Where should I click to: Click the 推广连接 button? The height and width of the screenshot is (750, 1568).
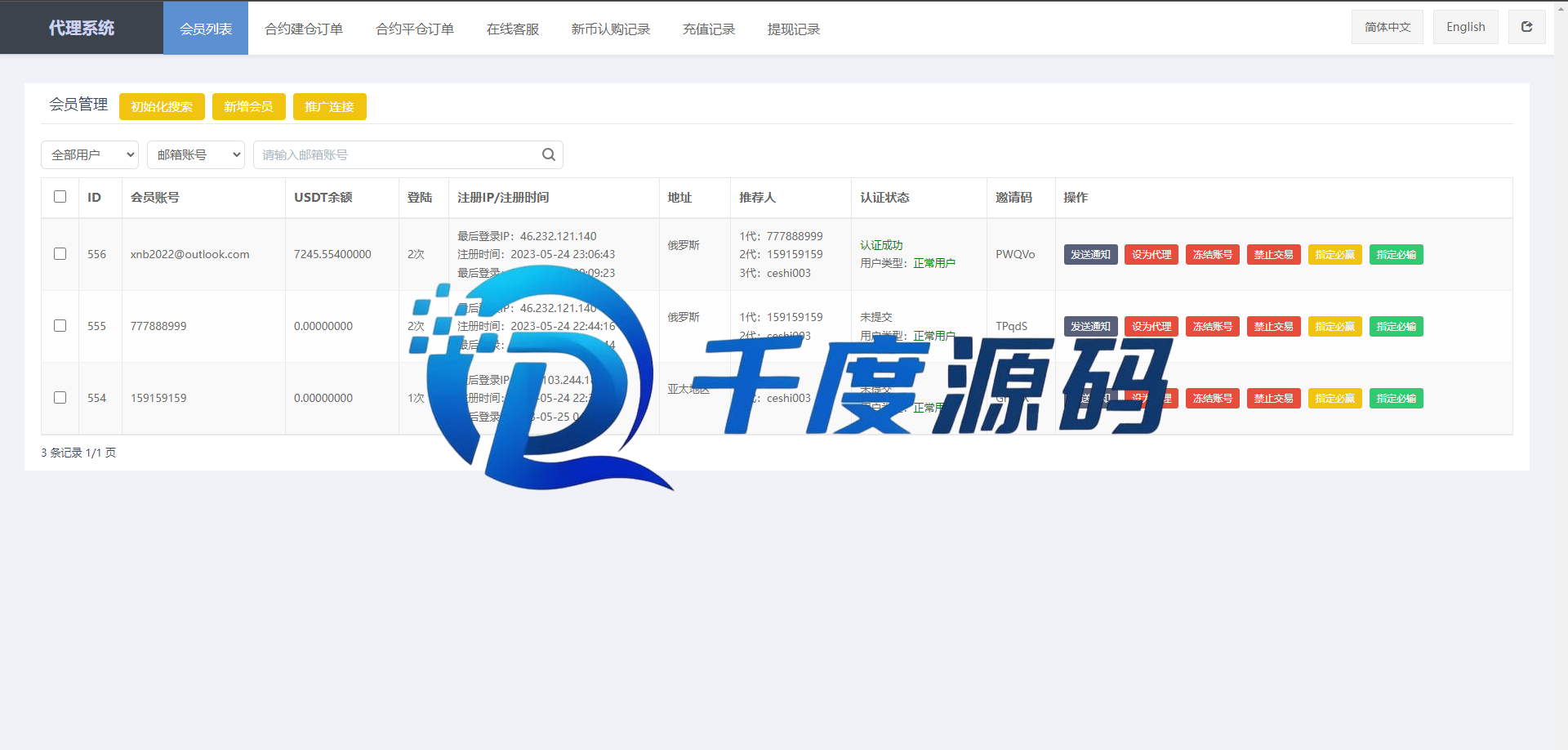coord(329,107)
